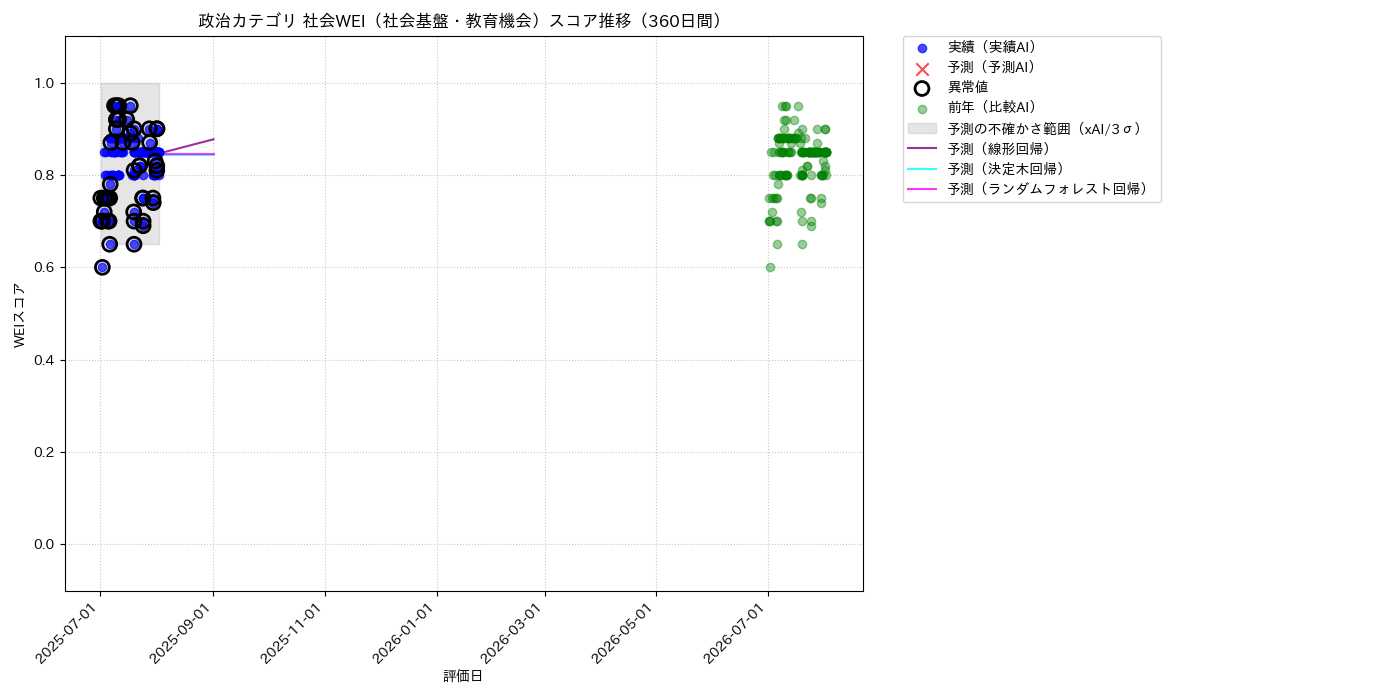Click the purple 線形回帰 legend line

click(922, 149)
